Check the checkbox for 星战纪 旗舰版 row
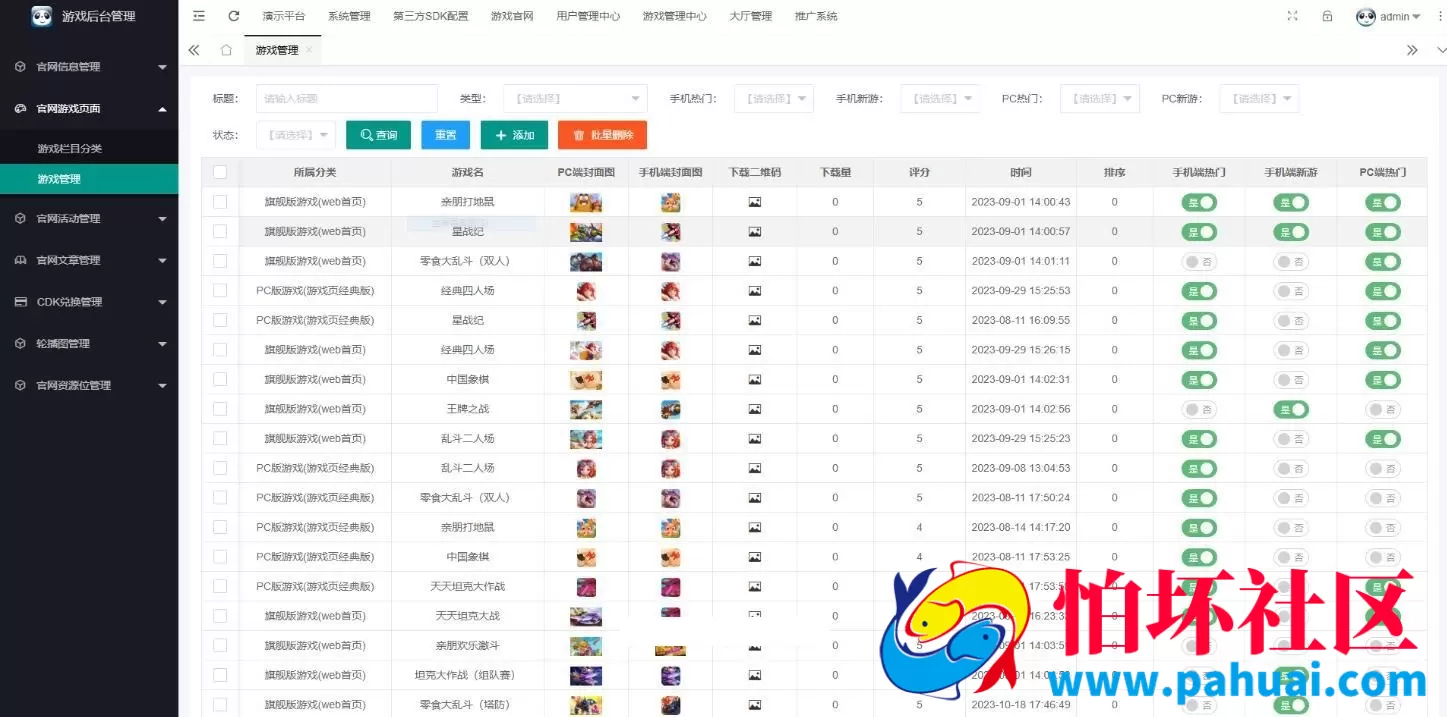 (x=220, y=231)
